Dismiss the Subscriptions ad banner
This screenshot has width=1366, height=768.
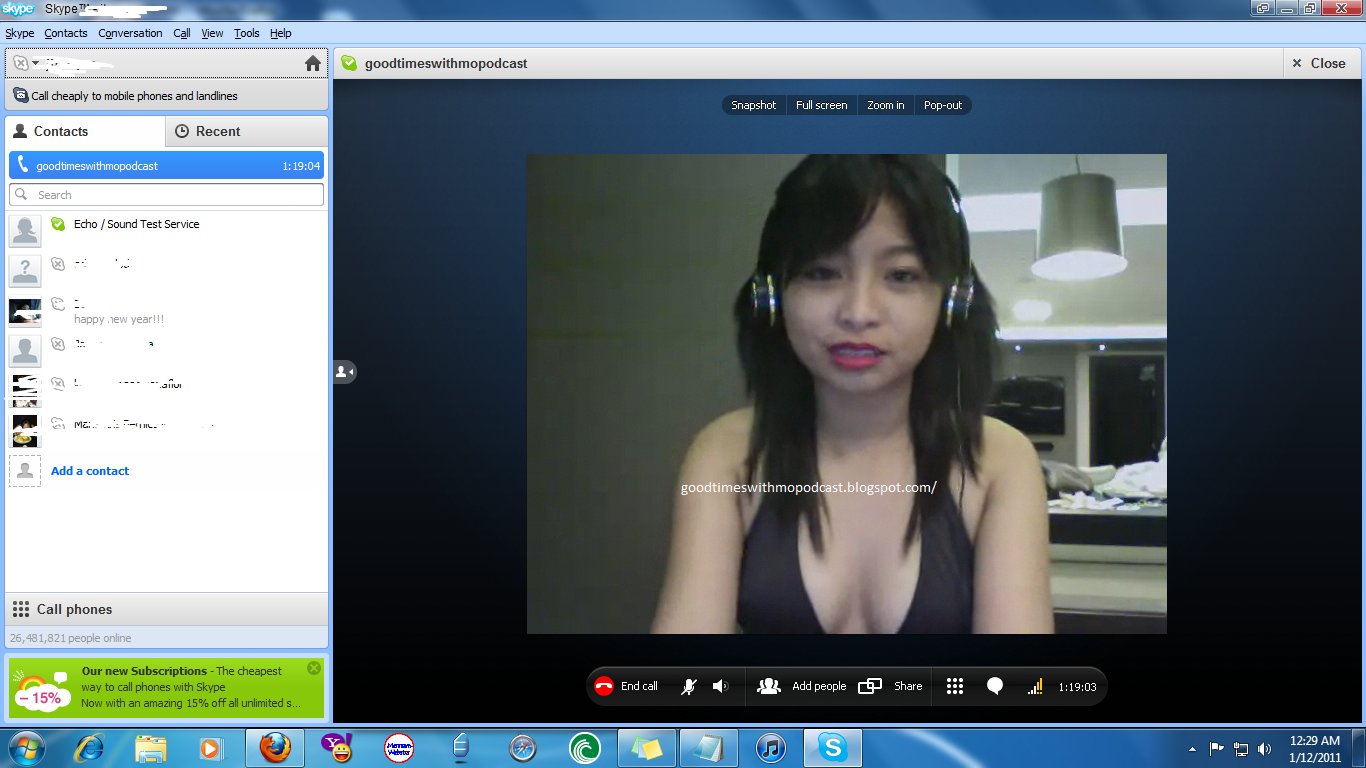pyautogui.click(x=314, y=668)
